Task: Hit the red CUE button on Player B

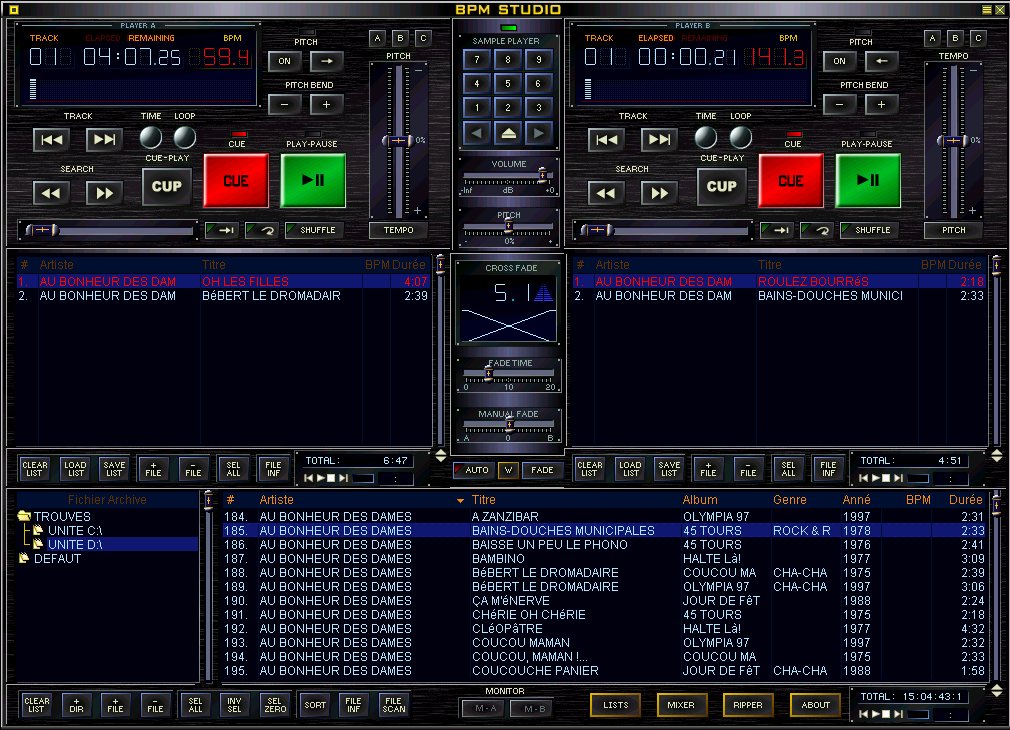Action: click(791, 181)
